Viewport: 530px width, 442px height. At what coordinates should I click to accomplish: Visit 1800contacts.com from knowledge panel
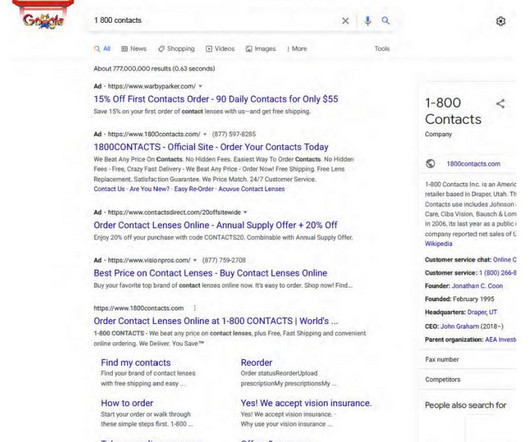pyautogui.click(x=473, y=164)
